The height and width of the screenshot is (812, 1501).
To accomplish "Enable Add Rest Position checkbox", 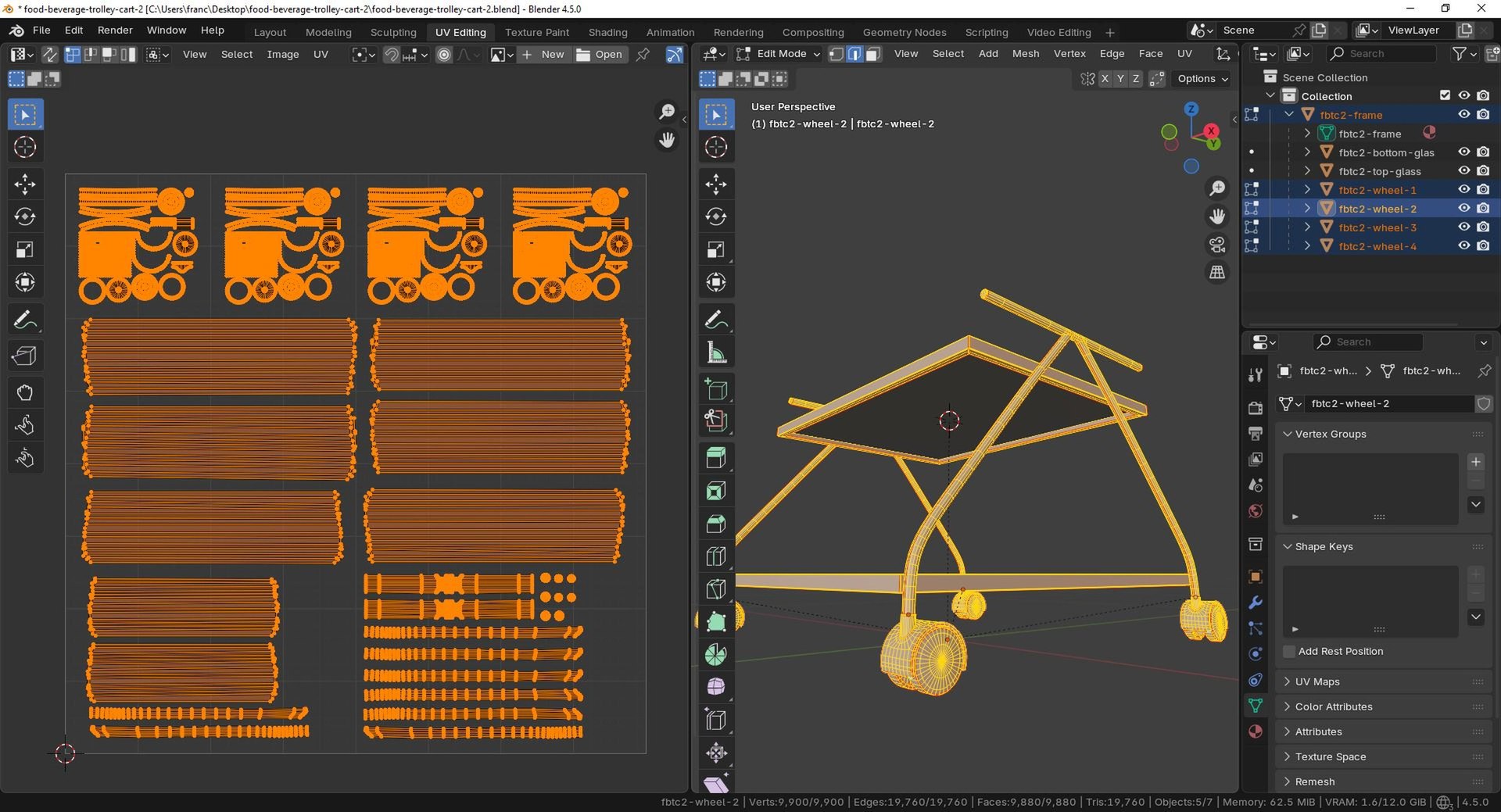I will 1289,652.
